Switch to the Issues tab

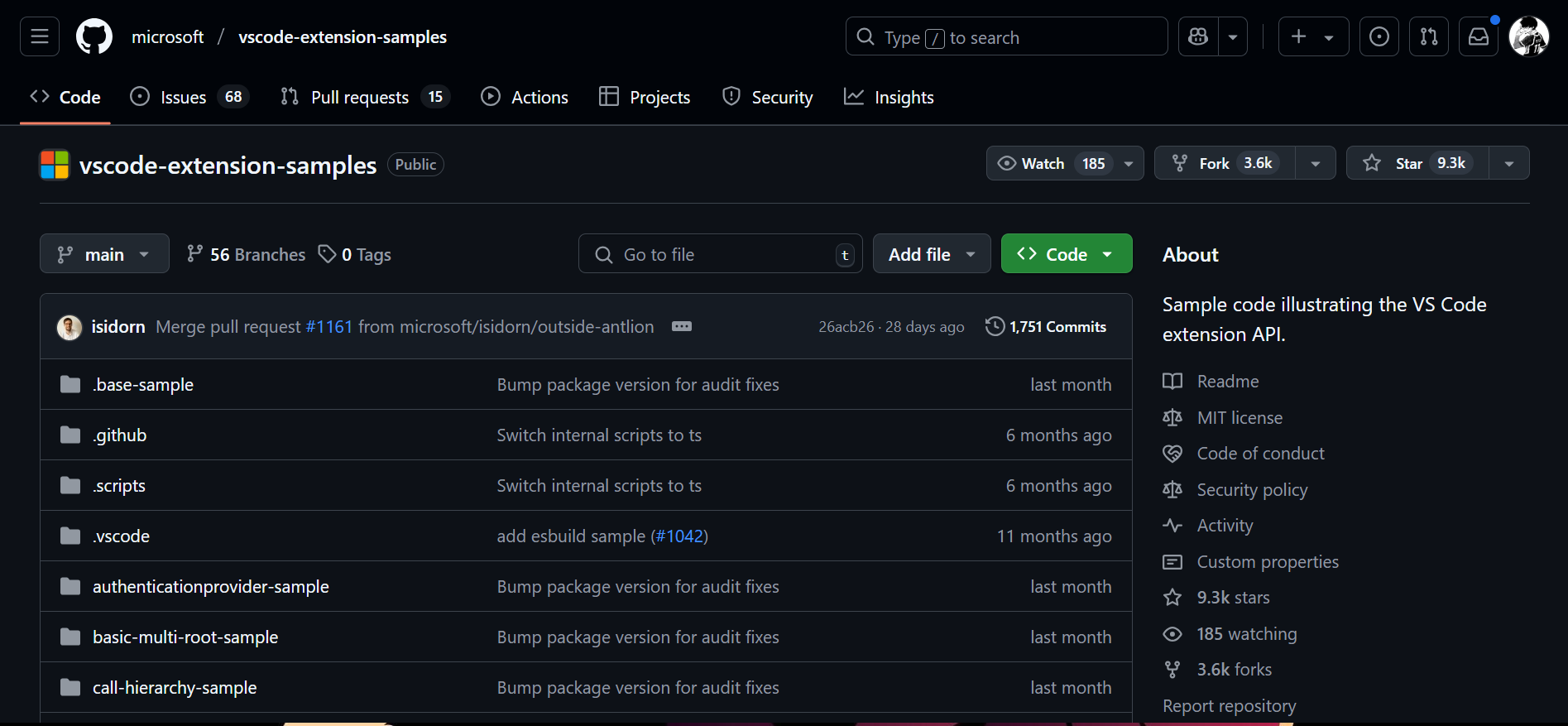[x=189, y=97]
